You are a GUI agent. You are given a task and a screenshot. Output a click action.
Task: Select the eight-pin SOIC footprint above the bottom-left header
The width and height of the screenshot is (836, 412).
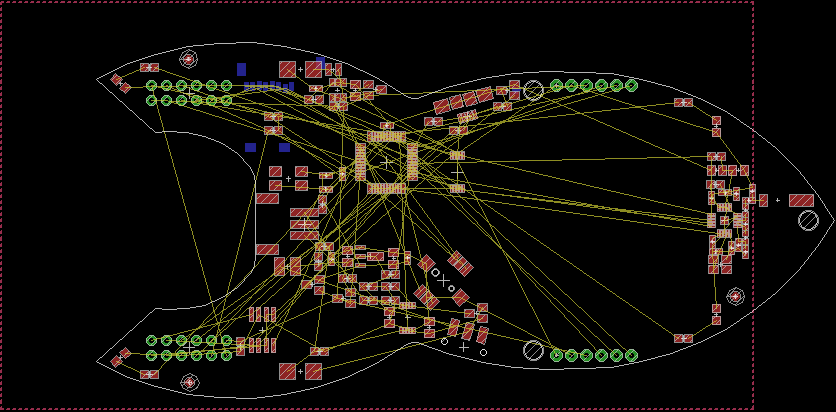tap(262, 329)
